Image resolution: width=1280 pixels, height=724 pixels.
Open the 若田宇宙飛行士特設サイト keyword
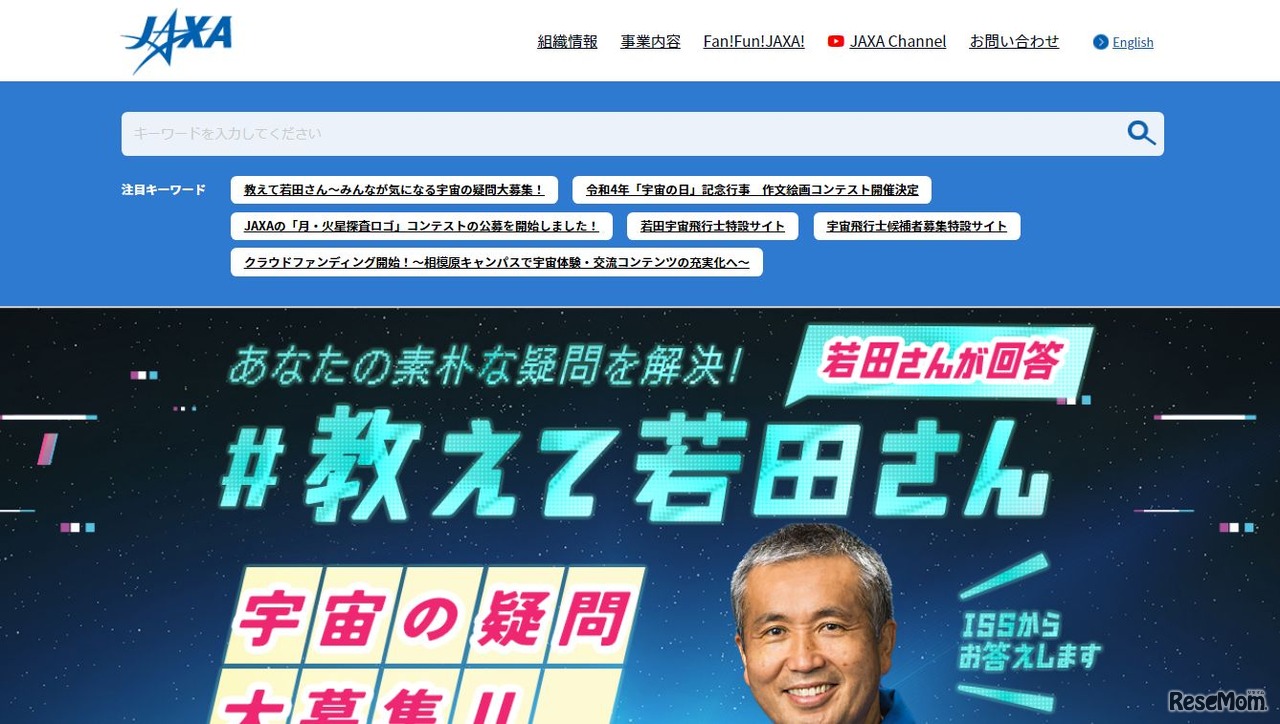[x=713, y=226]
